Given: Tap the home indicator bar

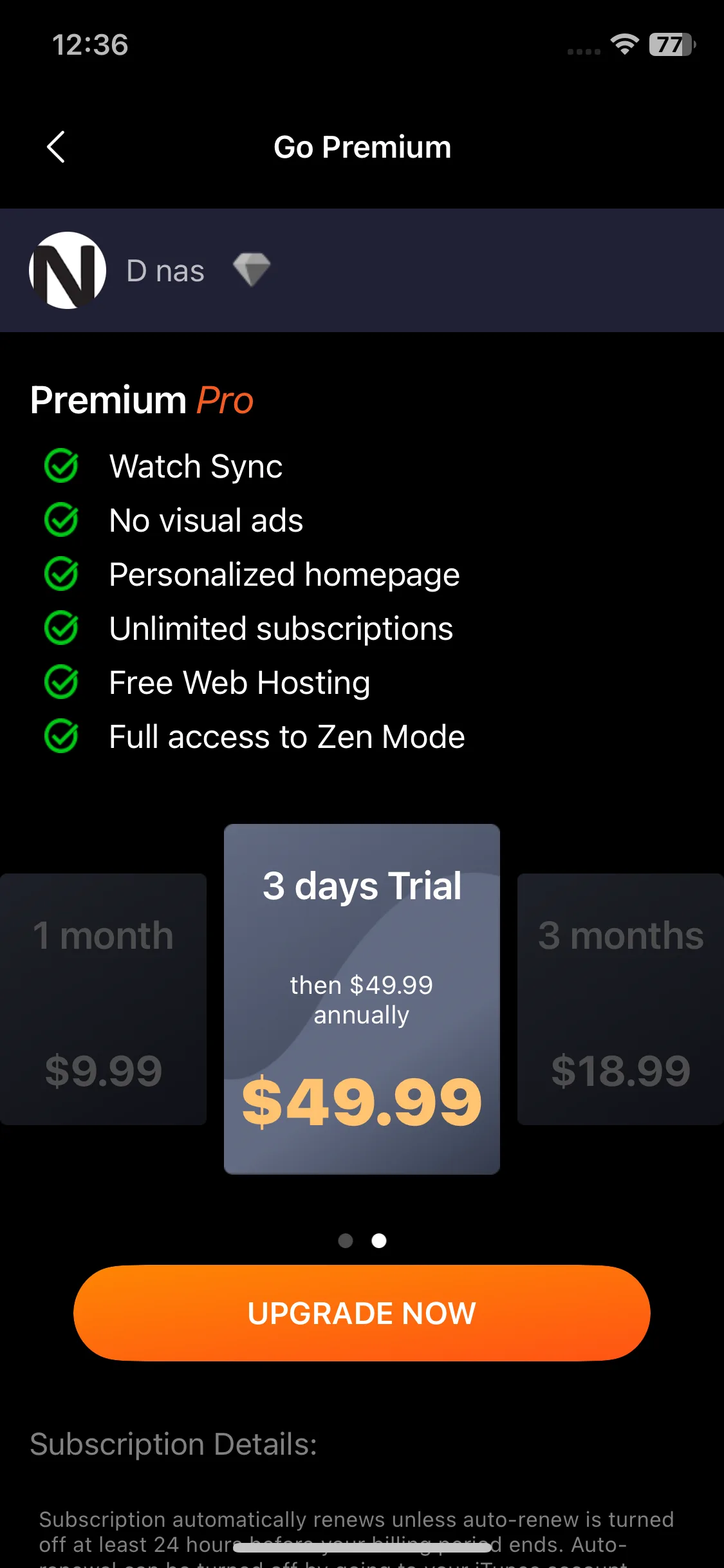Looking at the screenshot, I should [362, 1547].
